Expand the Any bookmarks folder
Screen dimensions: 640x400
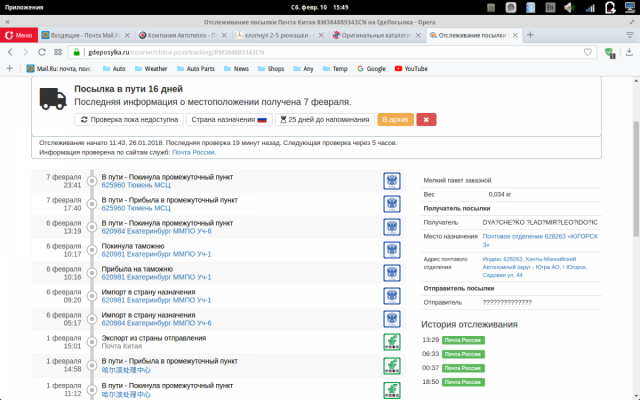pos(303,69)
